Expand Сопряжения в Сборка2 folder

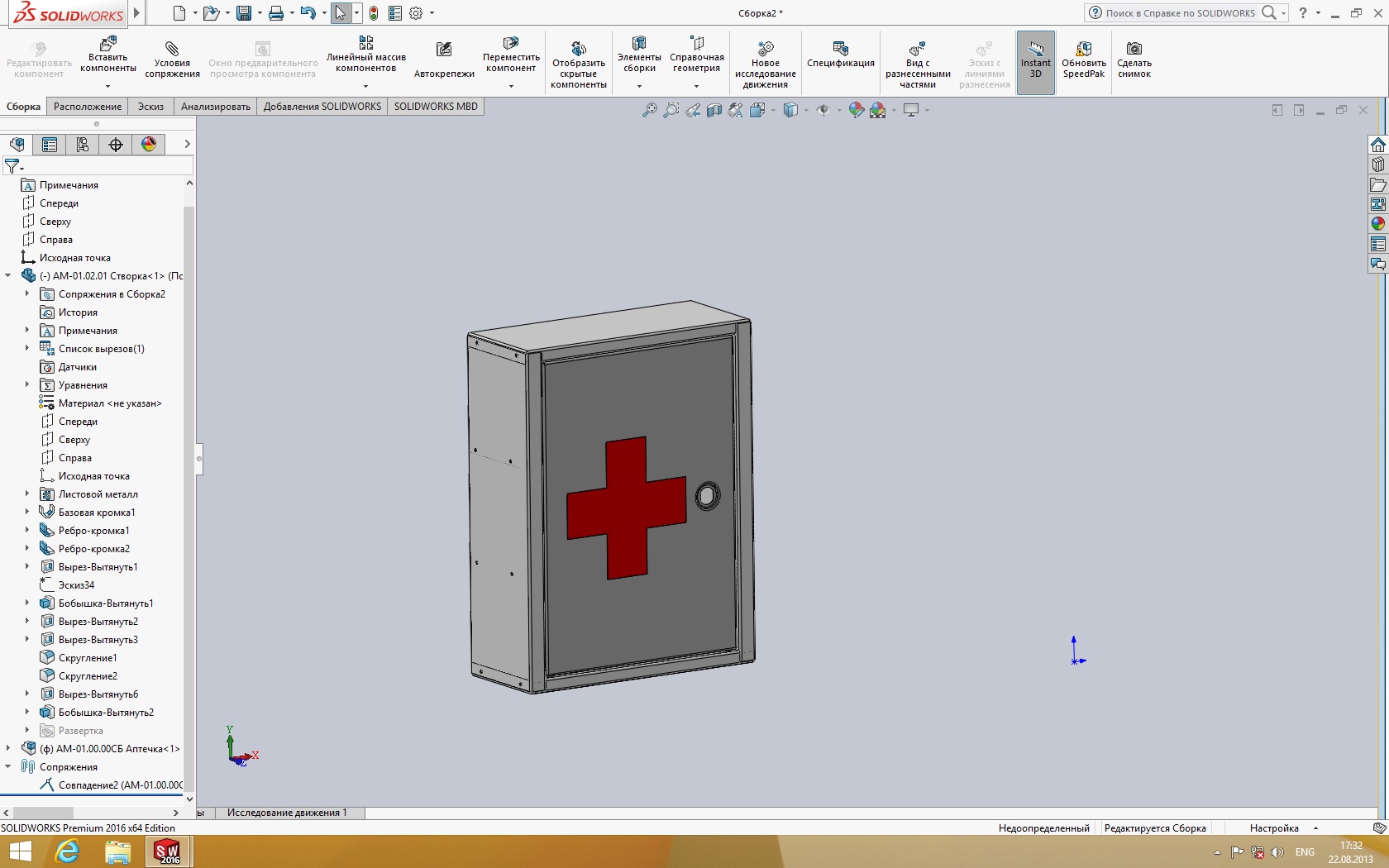coord(26,293)
